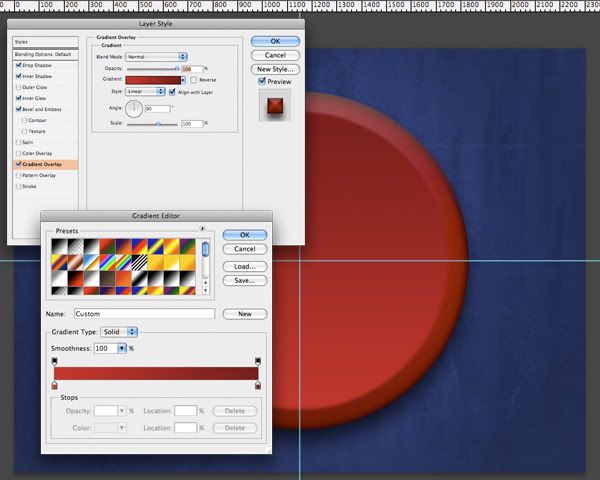Select the right opacity stop above gradient
600x480 pixels.
pos(259,361)
